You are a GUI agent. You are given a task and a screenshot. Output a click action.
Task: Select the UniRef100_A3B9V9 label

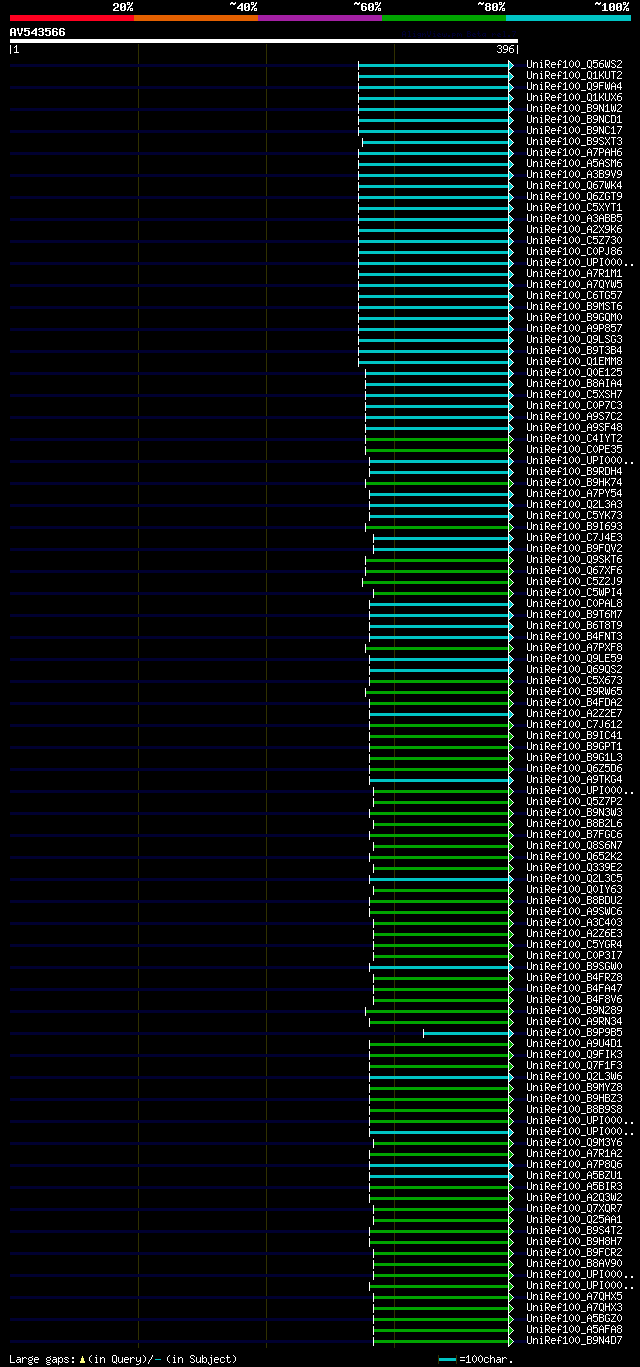pyautogui.click(x=574, y=174)
